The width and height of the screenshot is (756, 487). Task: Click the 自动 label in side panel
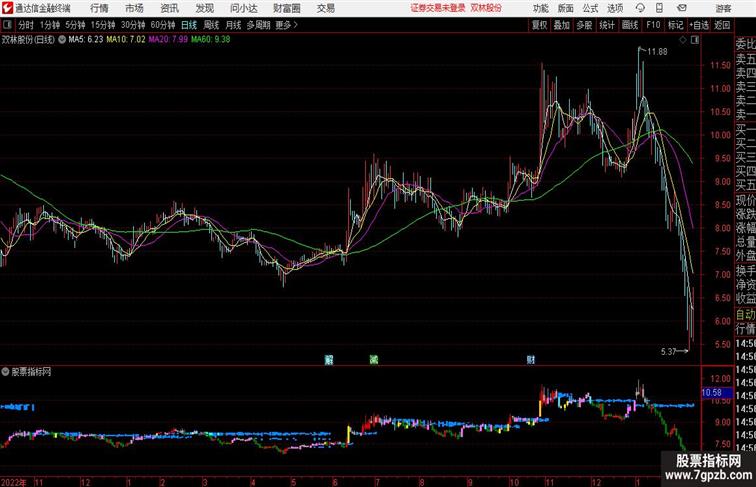coord(745,314)
